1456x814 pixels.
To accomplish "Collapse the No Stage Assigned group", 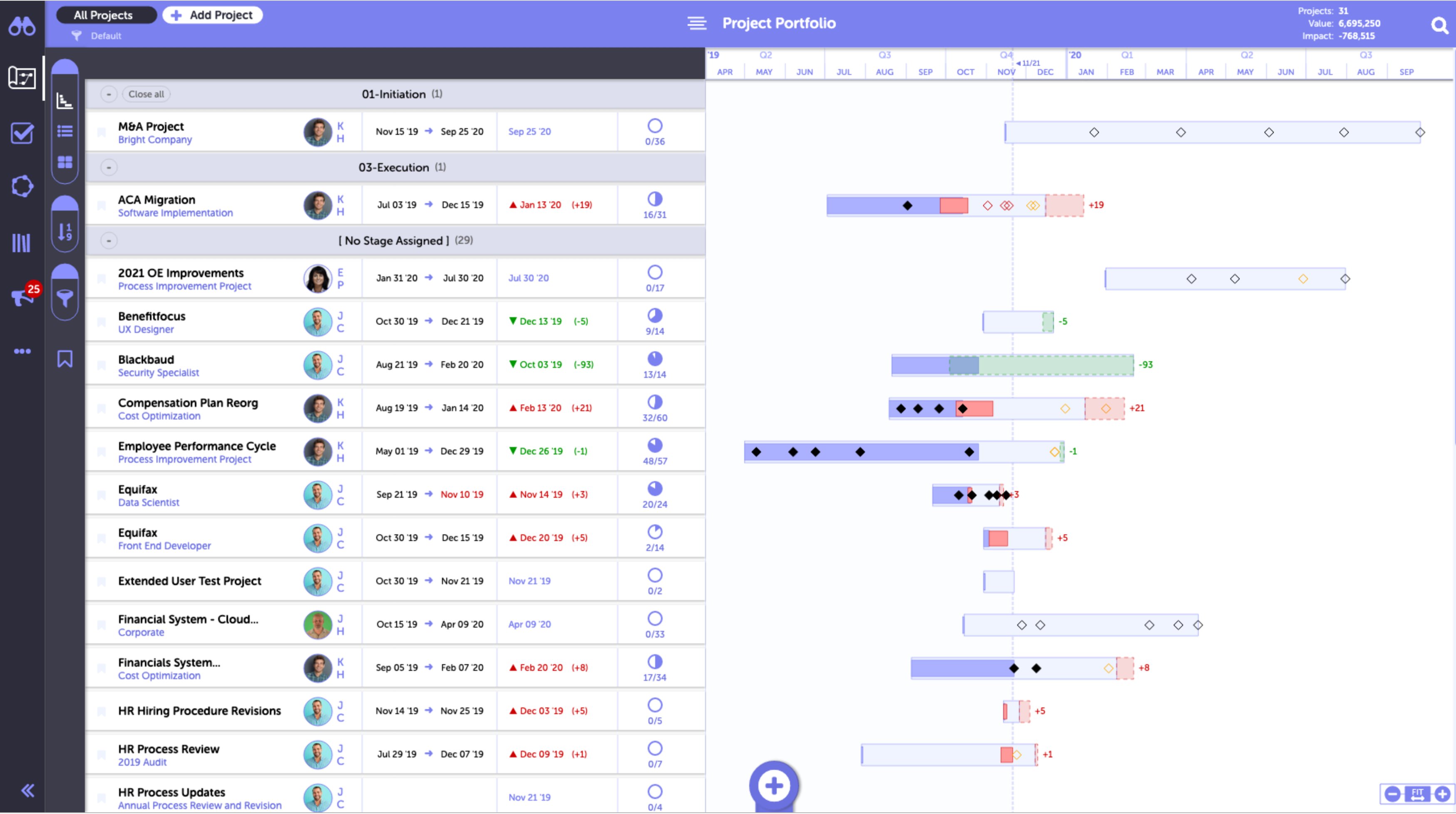I will [x=109, y=241].
